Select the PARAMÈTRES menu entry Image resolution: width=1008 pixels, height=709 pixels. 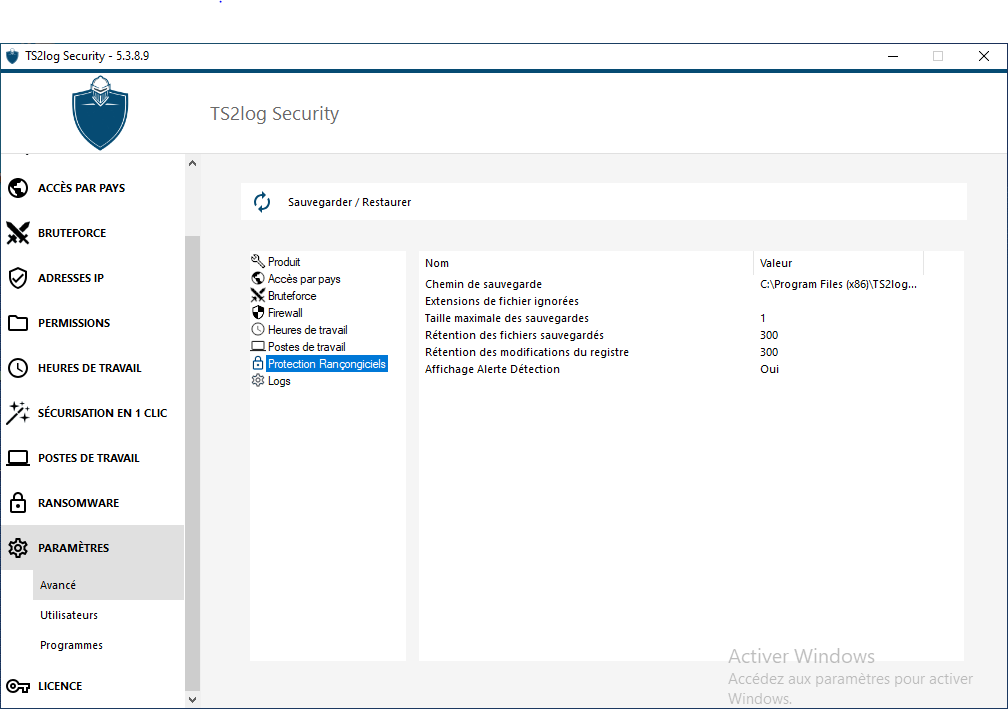(93, 548)
